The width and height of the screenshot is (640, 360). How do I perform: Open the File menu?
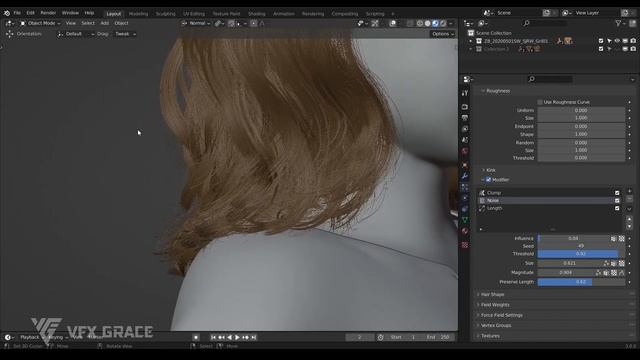(x=17, y=13)
